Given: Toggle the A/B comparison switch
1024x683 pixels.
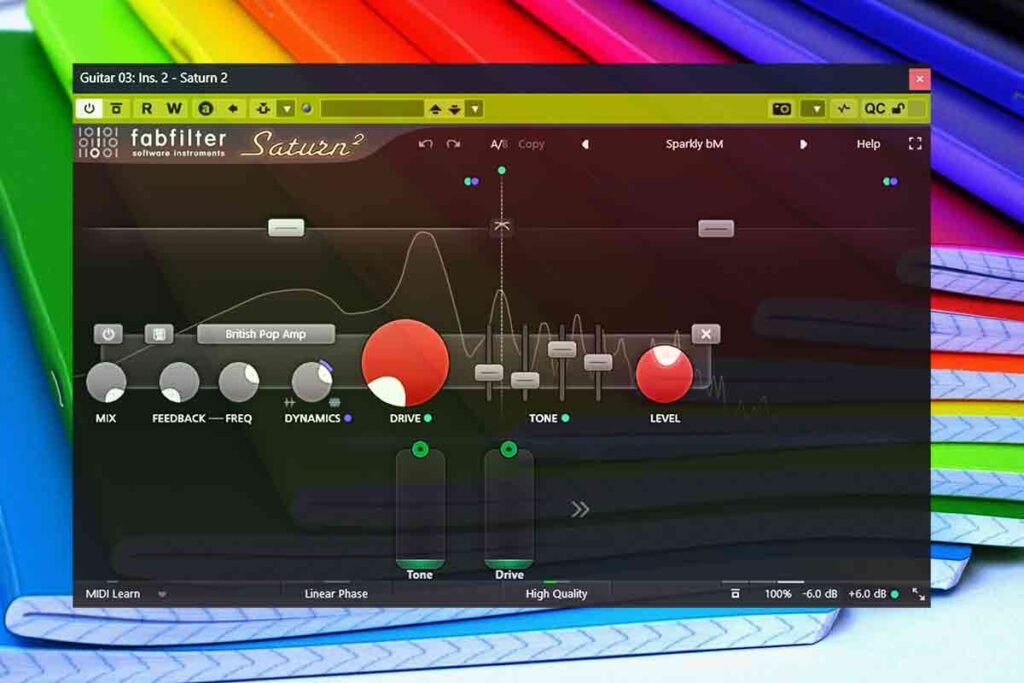Looking at the screenshot, I should (499, 144).
